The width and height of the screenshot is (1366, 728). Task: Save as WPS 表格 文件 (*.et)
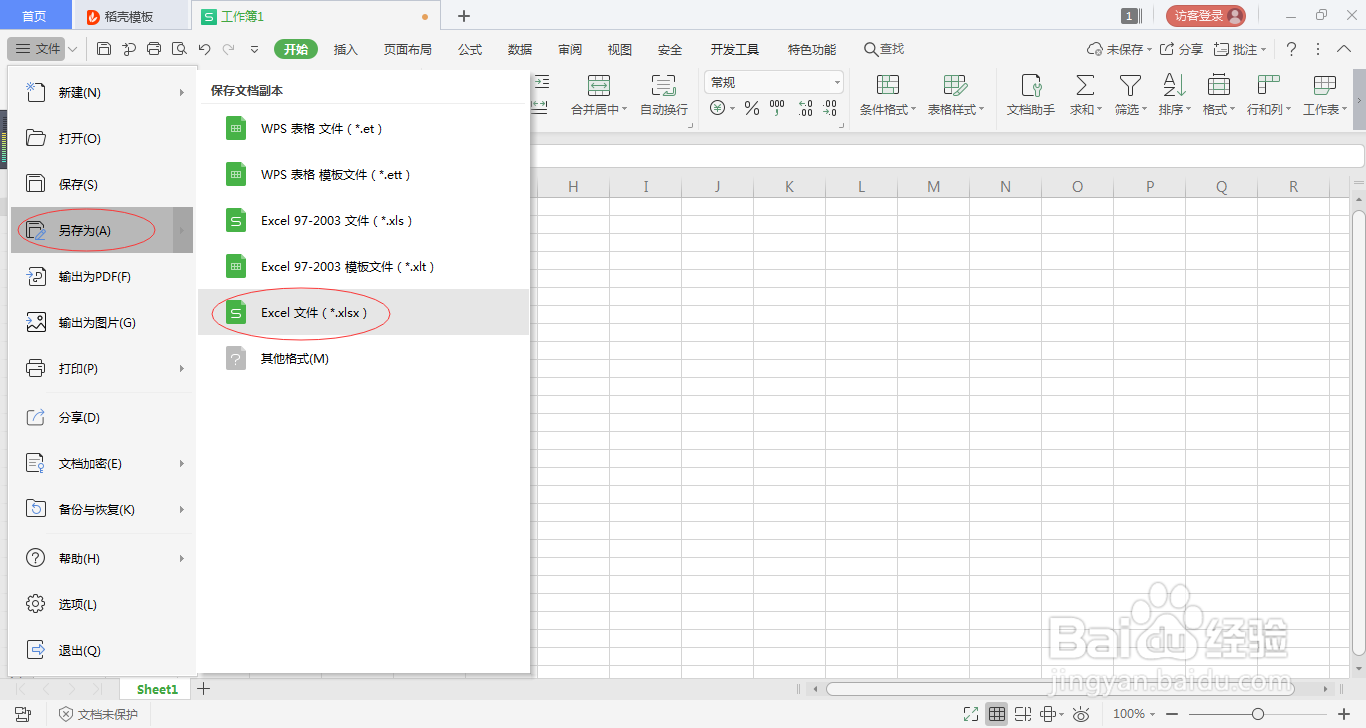[363, 129]
